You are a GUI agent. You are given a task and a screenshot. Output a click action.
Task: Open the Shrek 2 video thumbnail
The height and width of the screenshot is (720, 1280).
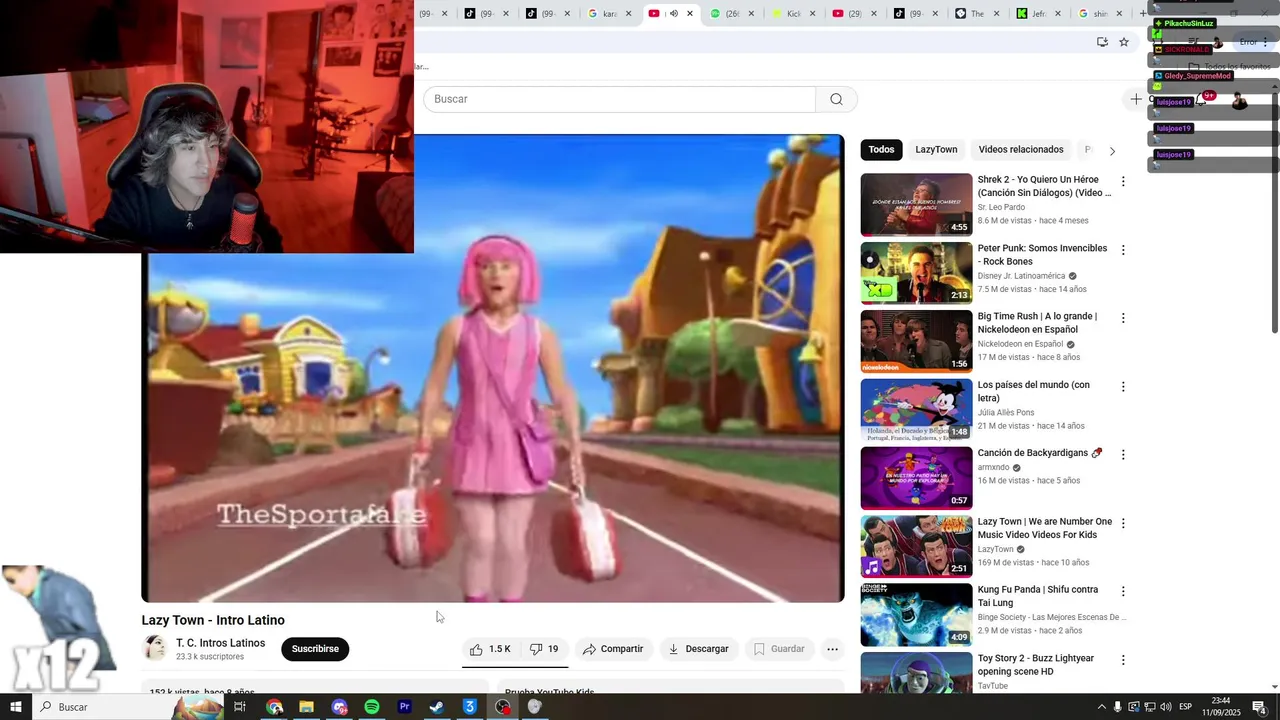(x=916, y=205)
